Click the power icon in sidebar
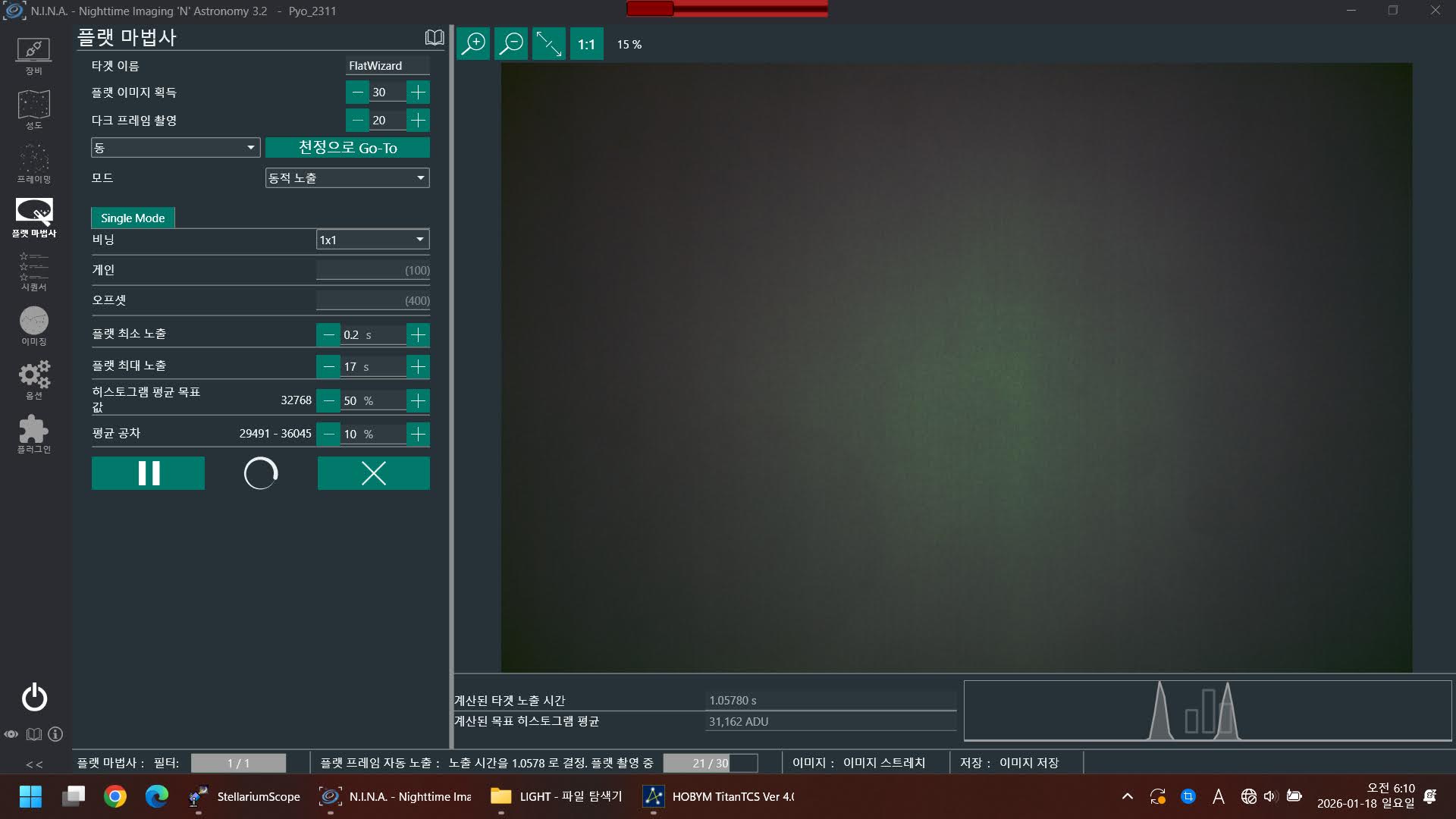 34,697
